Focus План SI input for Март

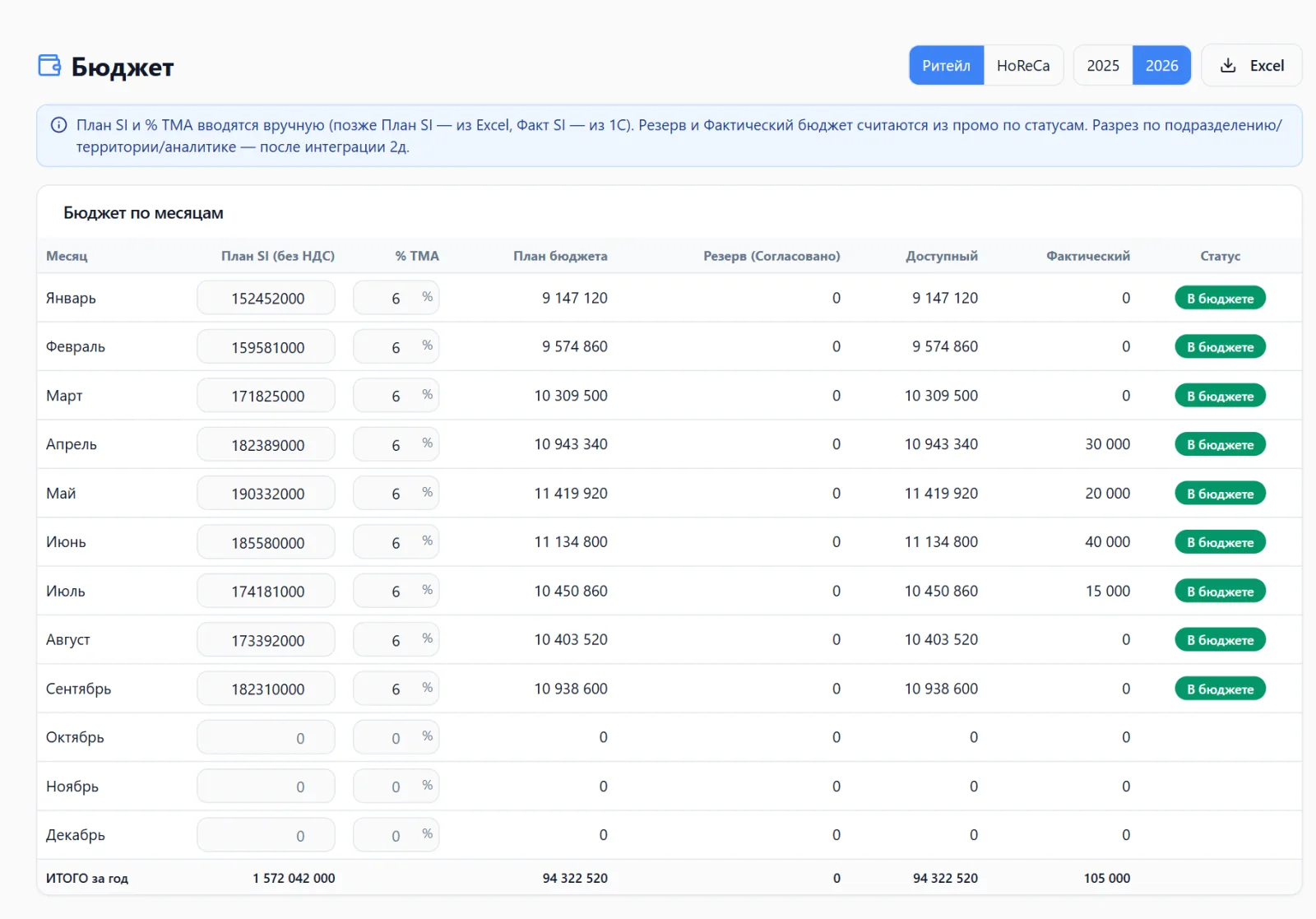(x=266, y=396)
